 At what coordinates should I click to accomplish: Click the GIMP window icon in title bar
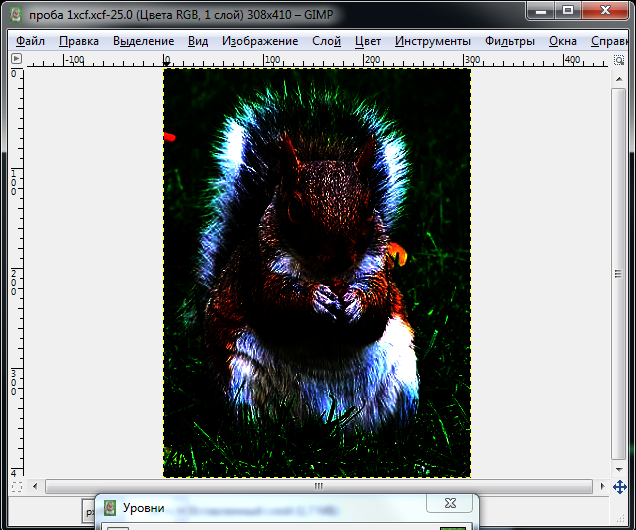pos(16,15)
